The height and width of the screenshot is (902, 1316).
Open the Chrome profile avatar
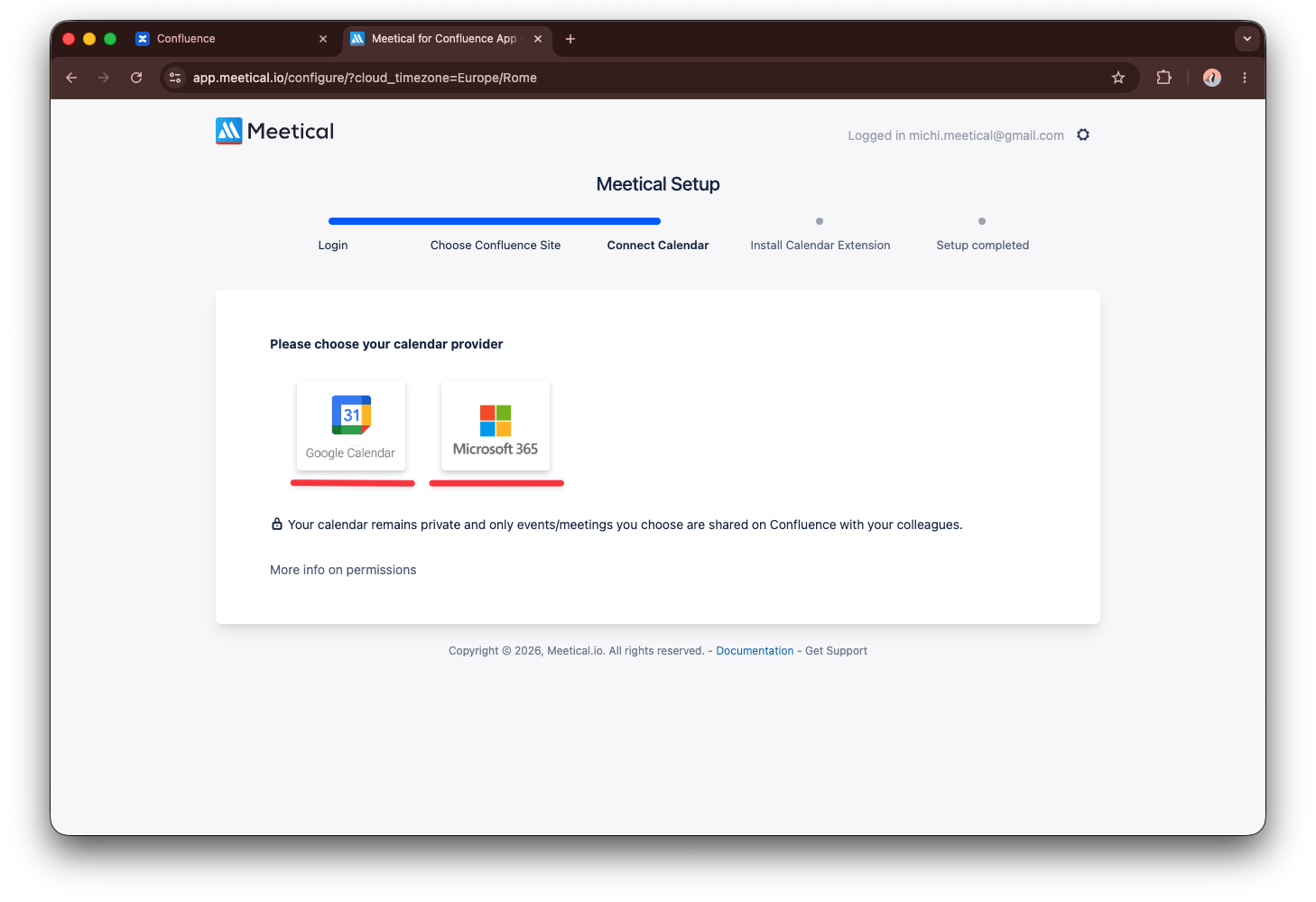1212,78
